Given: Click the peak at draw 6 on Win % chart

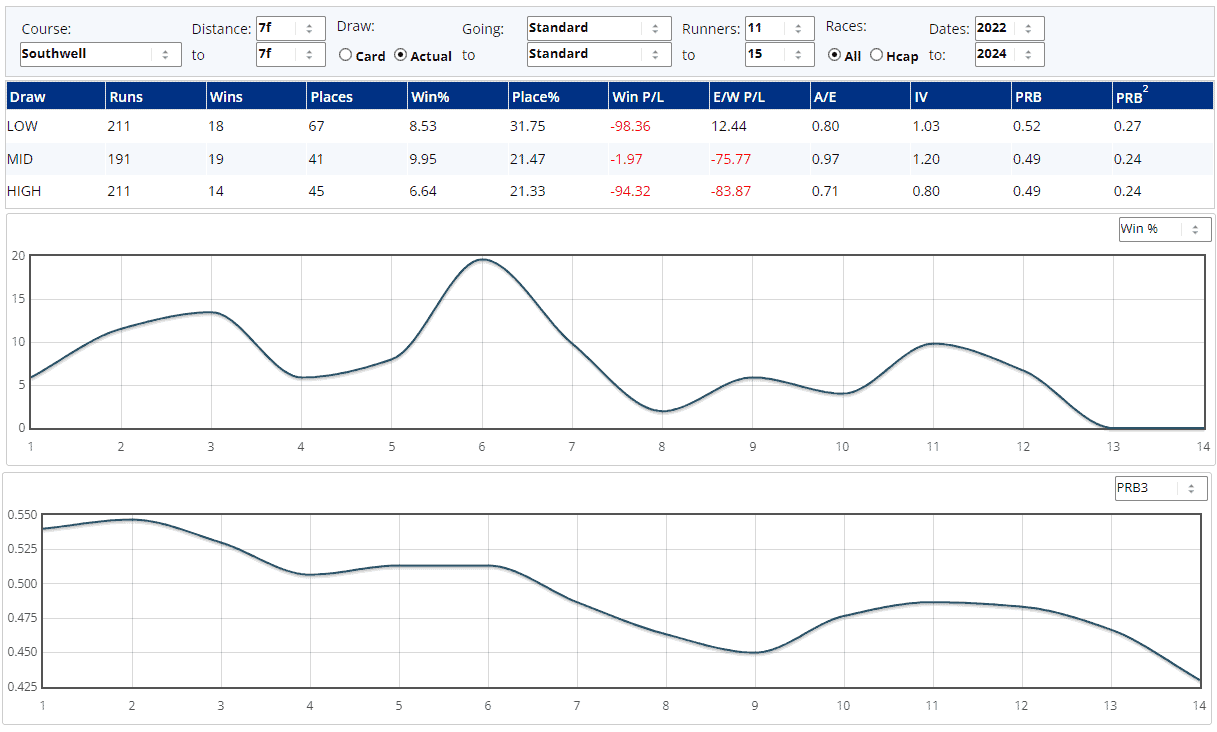Looking at the screenshot, I should (x=483, y=260).
